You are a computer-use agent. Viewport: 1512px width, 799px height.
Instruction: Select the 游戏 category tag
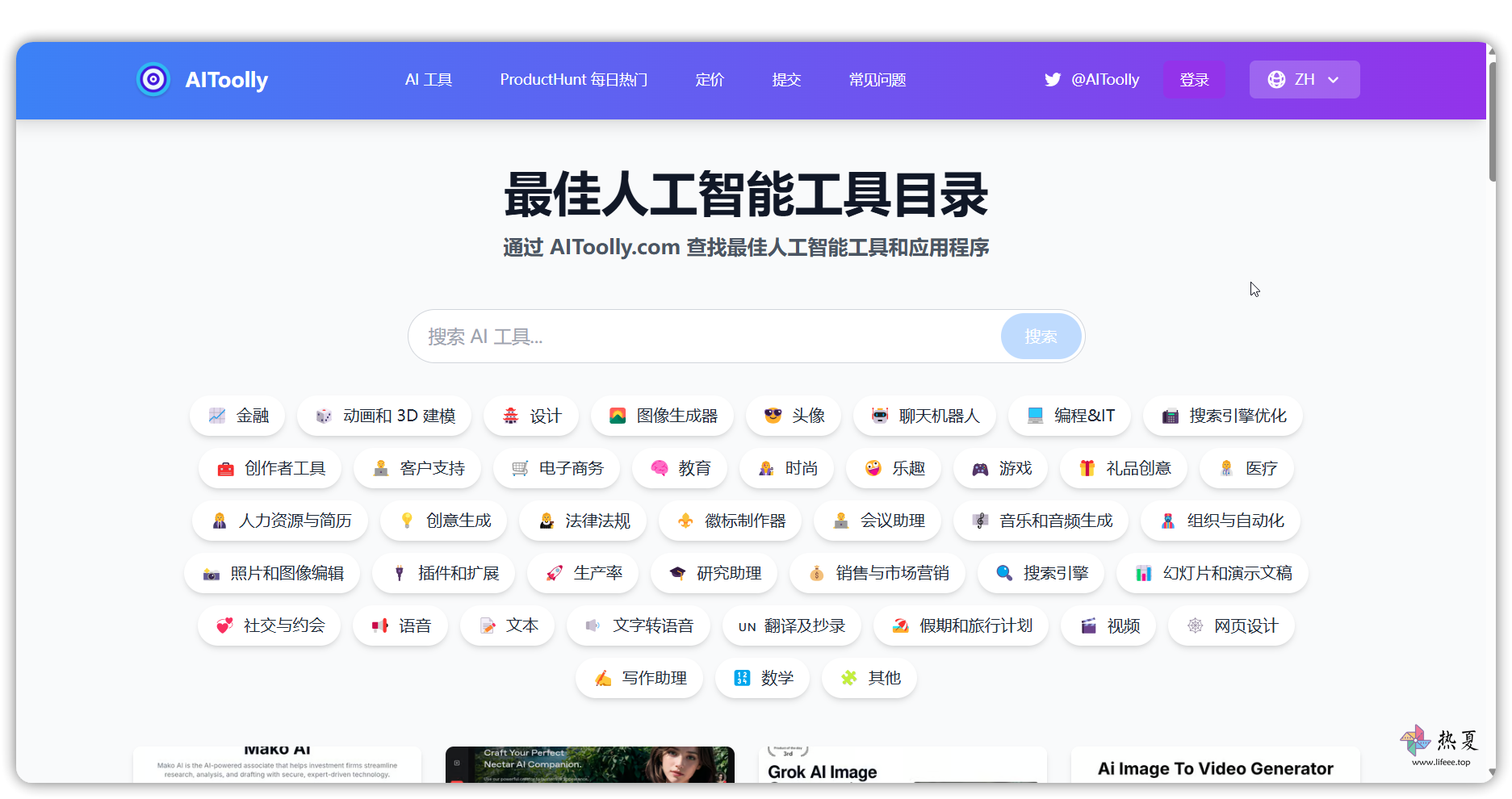pyautogui.click(x=1001, y=468)
